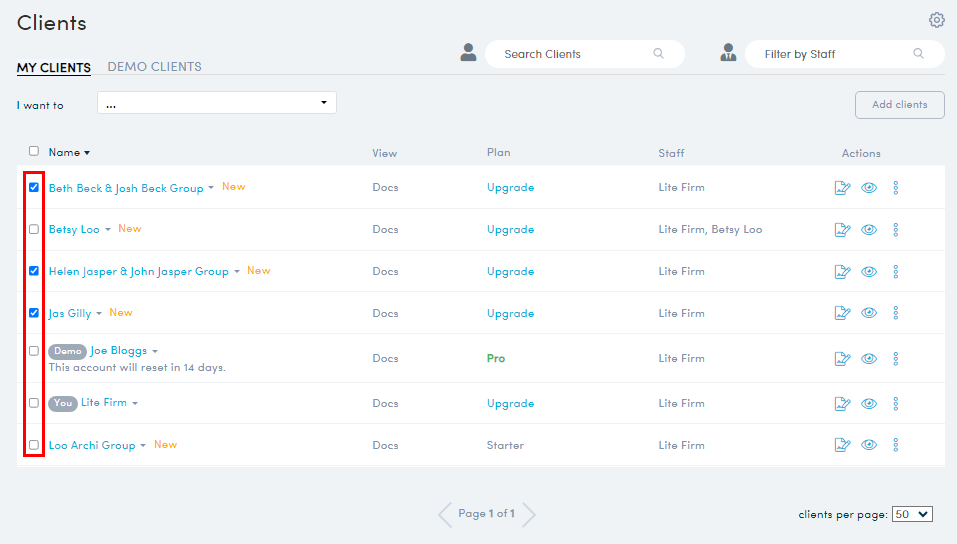Image resolution: width=957 pixels, height=544 pixels.
Task: Click eye view icon for Betsy Loo row
Action: point(869,230)
